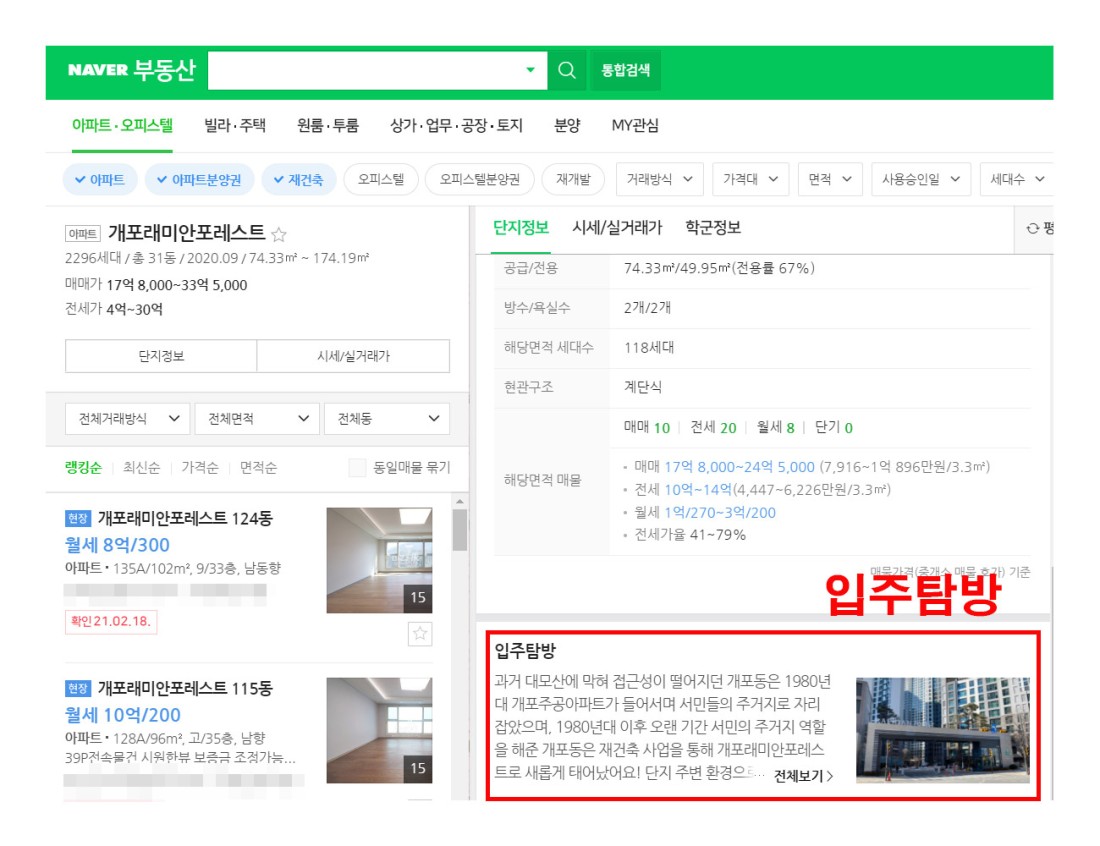The image size is (1100, 846).
Task: Open the 분양 tab
Action: 567,126
